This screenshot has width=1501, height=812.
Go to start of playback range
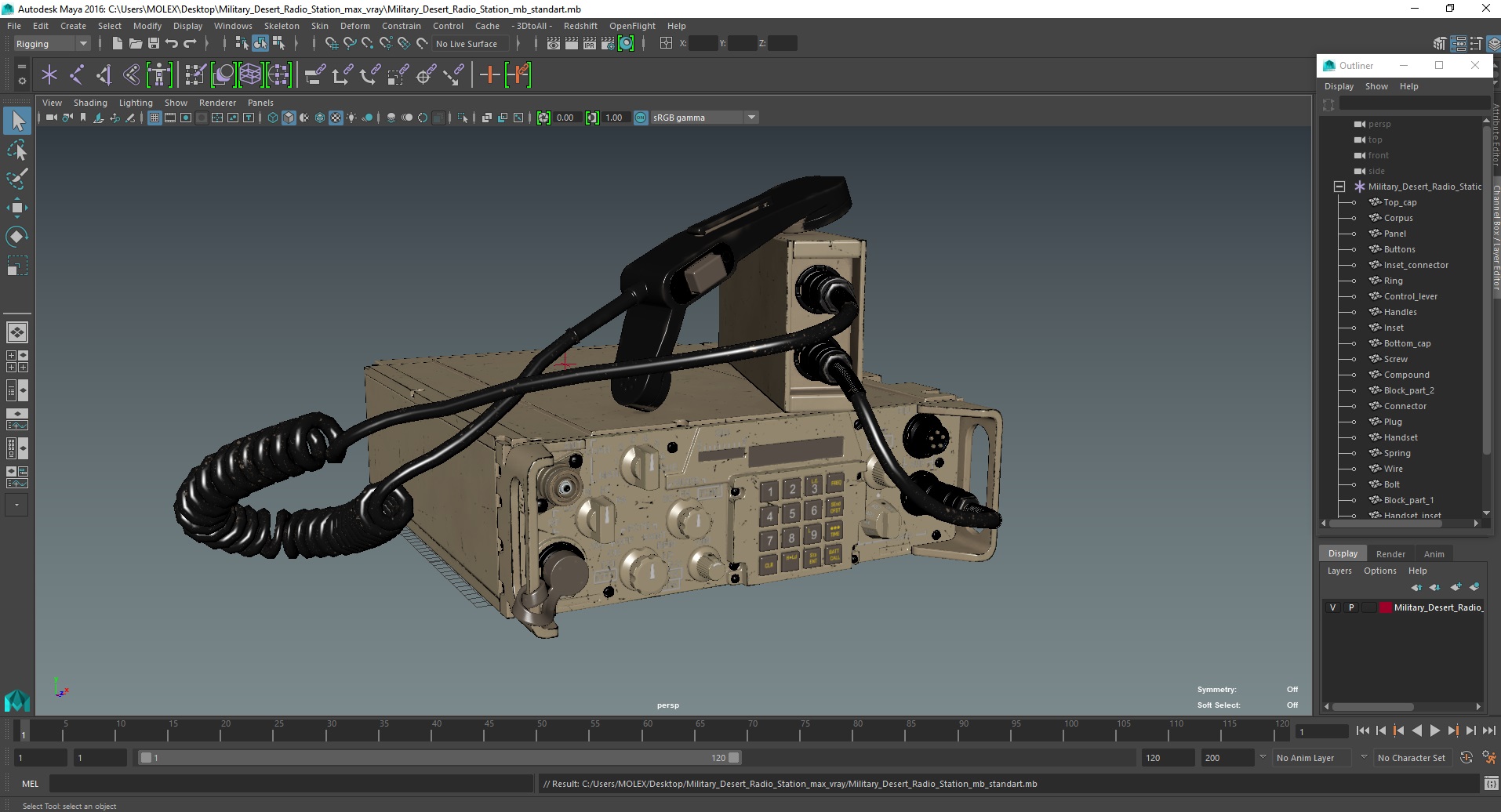tap(1362, 730)
